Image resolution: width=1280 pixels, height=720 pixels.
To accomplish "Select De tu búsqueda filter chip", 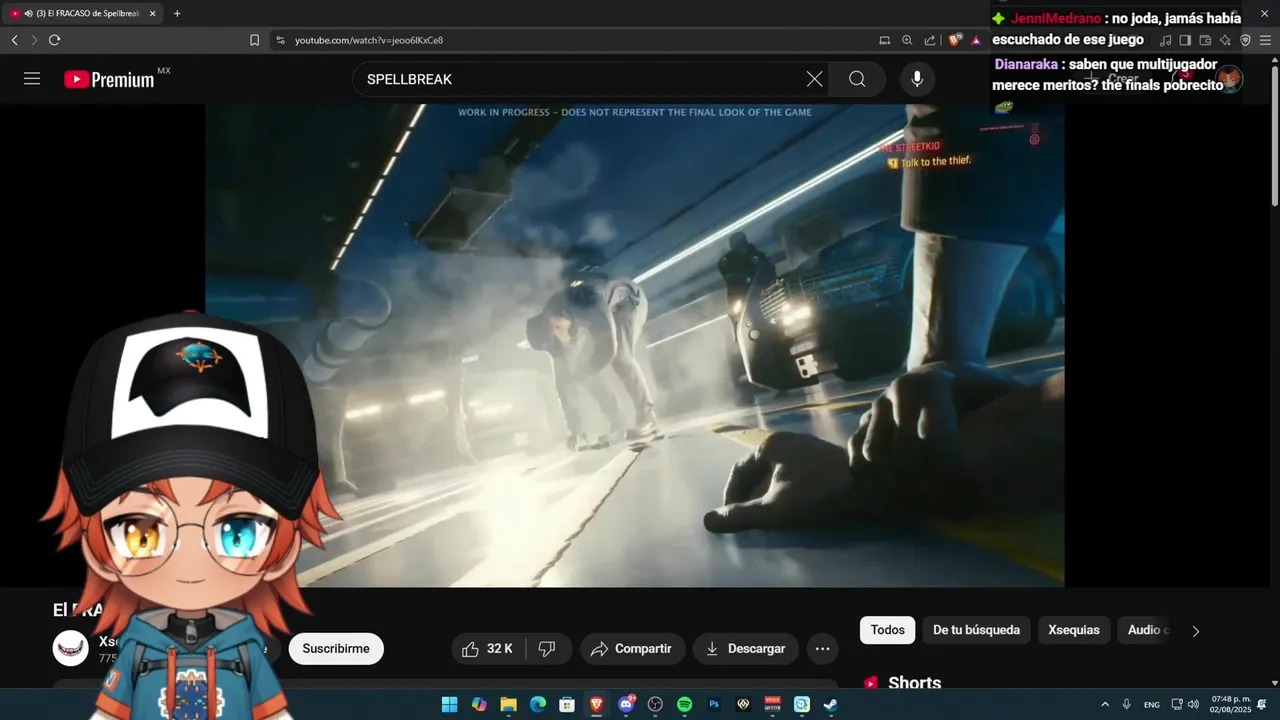I will point(976,630).
